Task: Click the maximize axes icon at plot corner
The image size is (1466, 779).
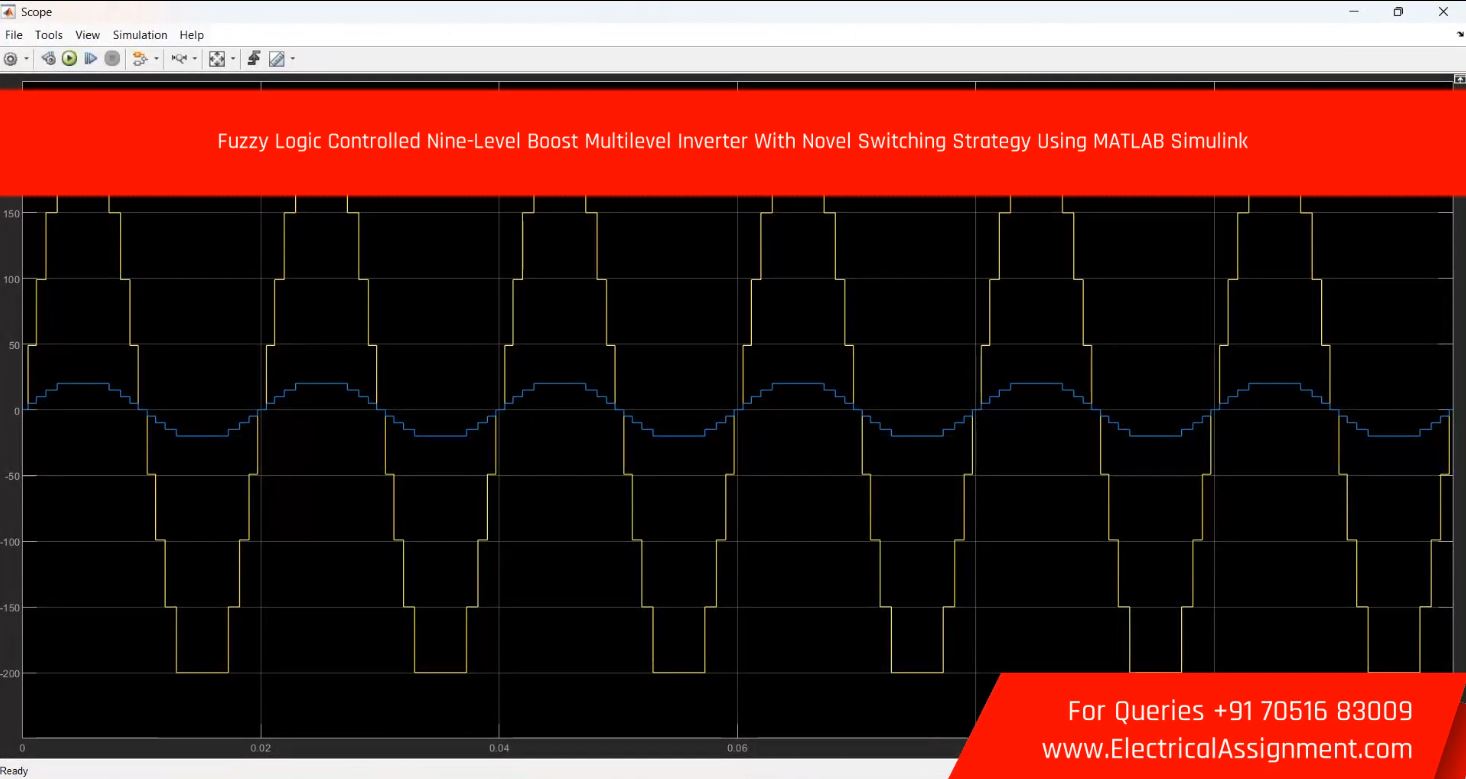Action: tap(1460, 79)
